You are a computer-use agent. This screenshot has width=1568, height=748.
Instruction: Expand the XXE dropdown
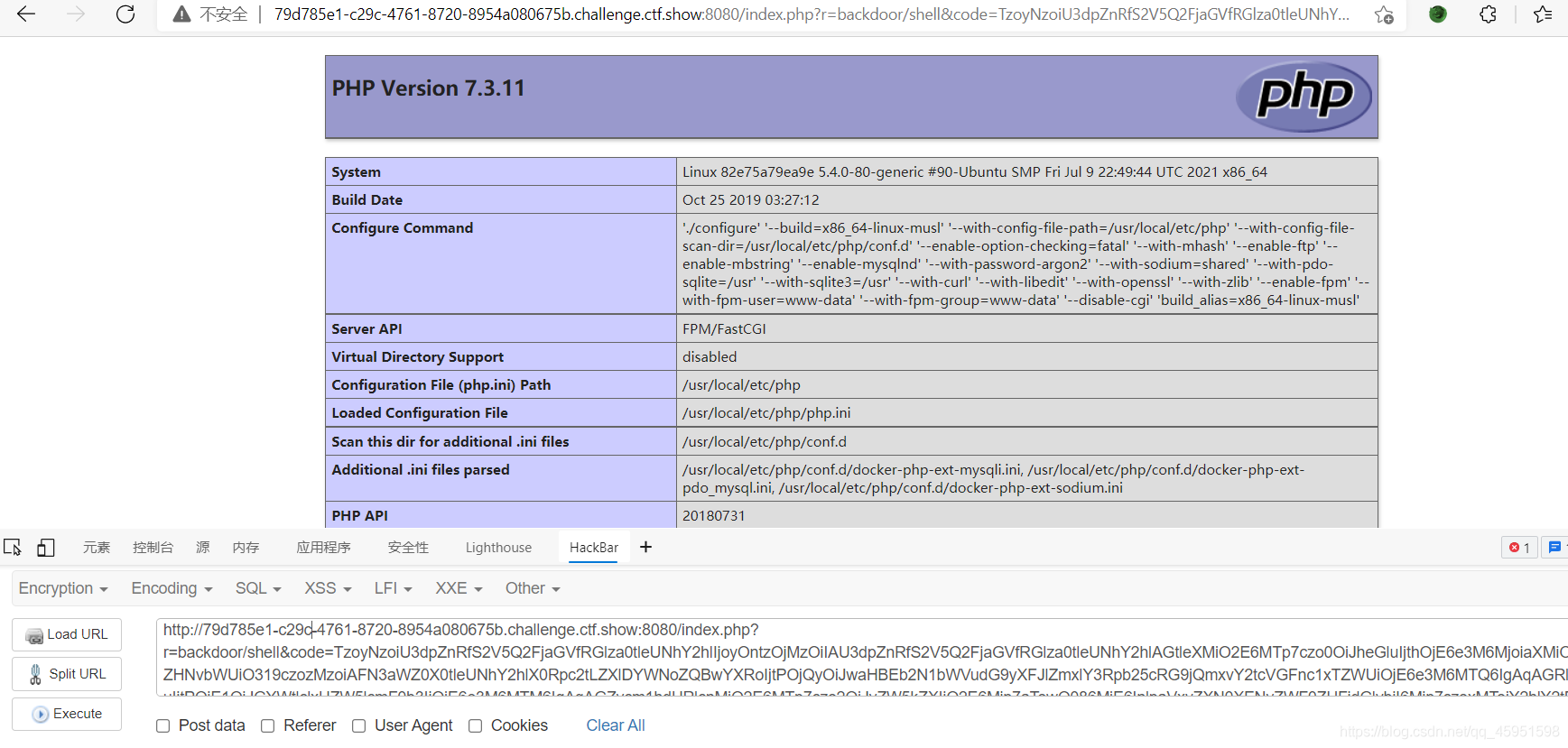click(459, 588)
